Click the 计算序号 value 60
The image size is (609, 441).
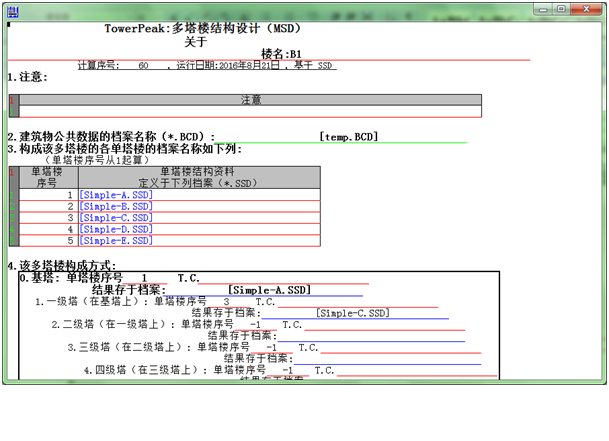[x=143, y=65]
